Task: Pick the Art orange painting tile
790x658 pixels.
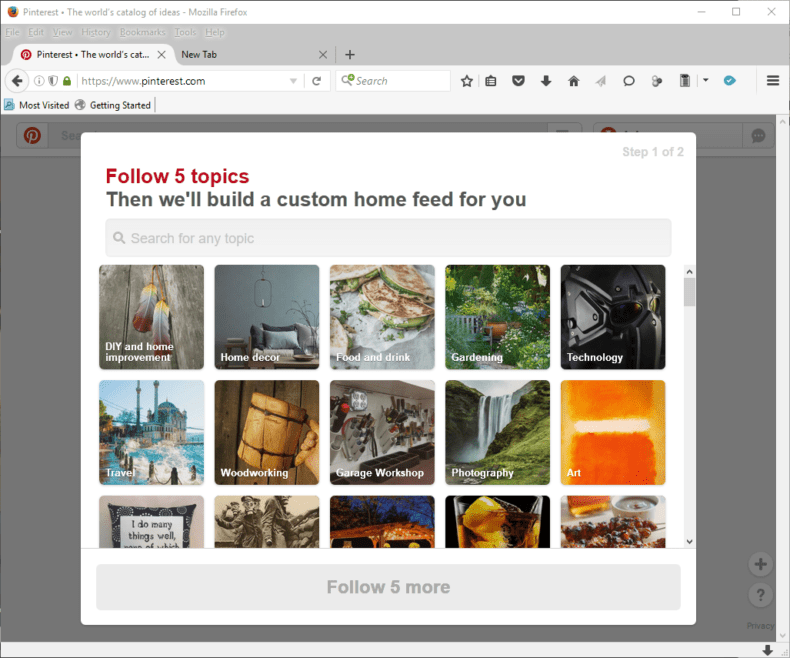Action: coord(612,432)
